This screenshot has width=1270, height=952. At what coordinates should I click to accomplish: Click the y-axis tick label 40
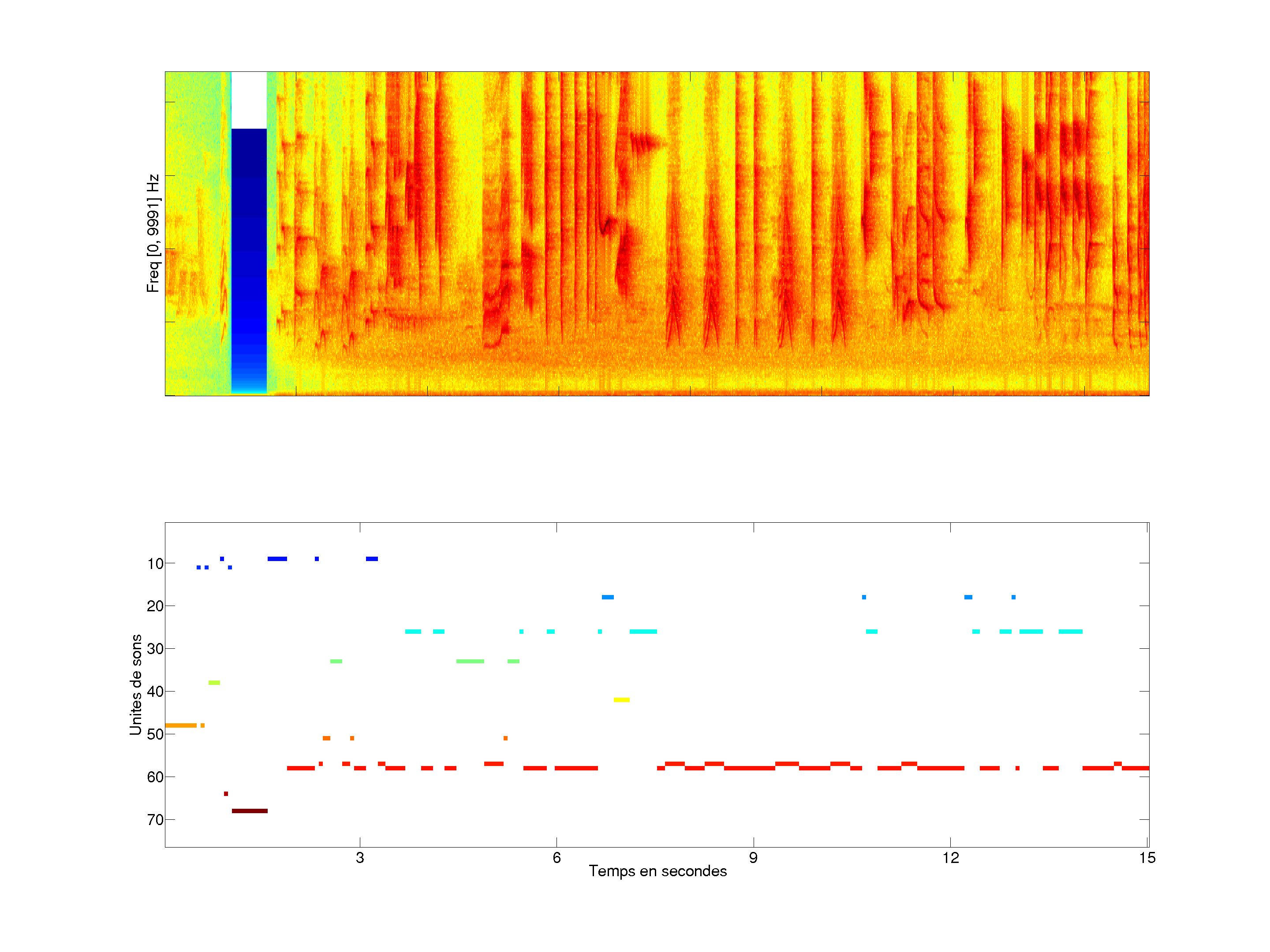(x=155, y=692)
